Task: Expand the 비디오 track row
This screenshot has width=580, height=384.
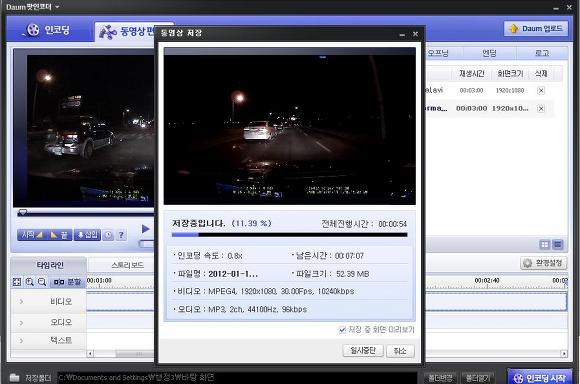Action: point(21,302)
